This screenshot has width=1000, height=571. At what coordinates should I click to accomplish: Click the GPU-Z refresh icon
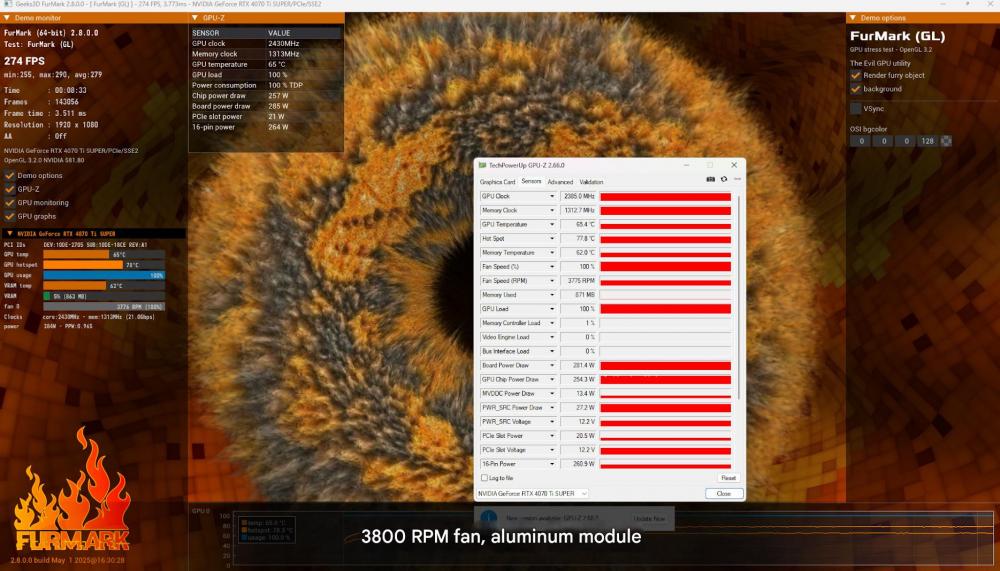tap(723, 179)
